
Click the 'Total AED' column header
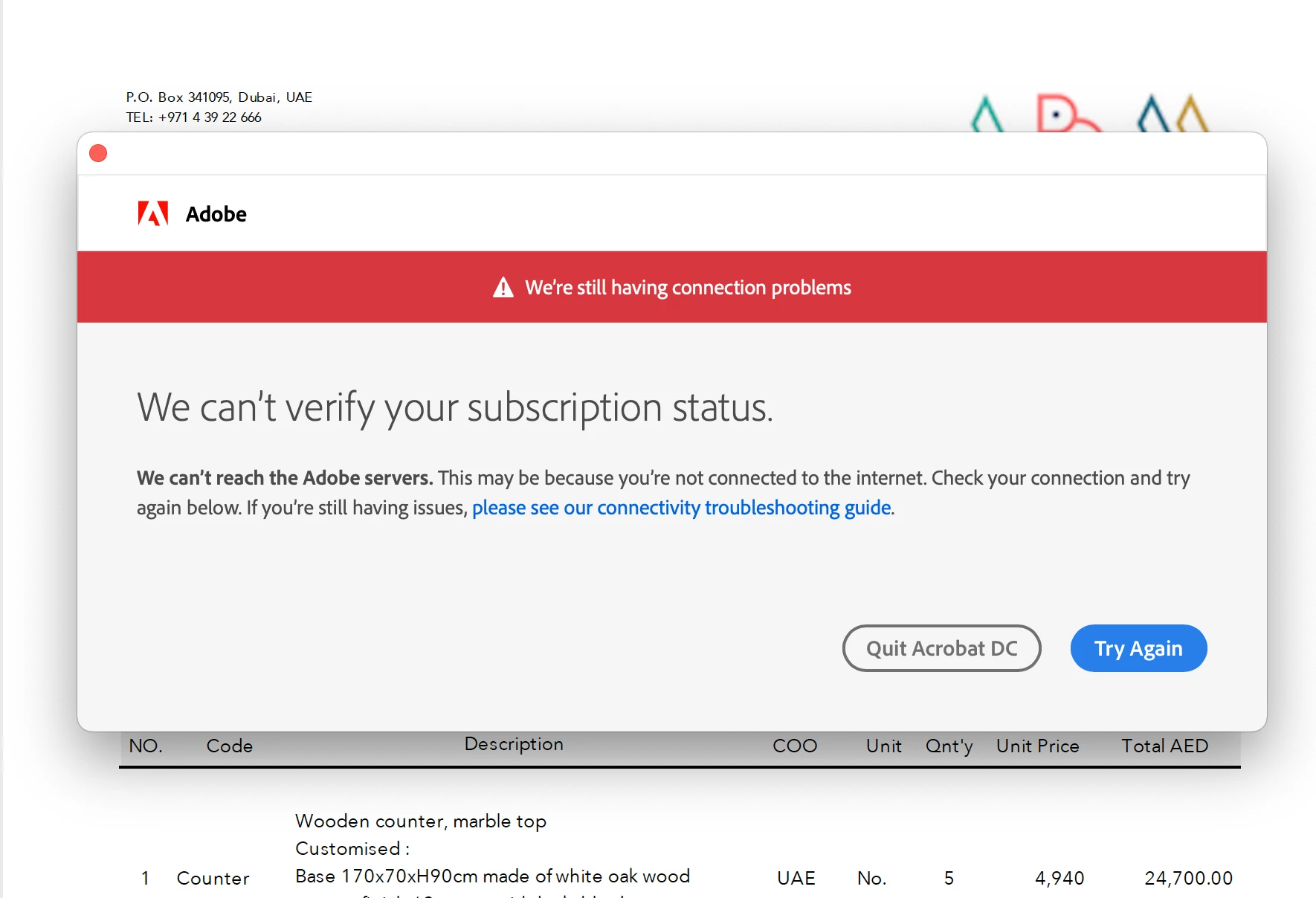[1164, 746]
